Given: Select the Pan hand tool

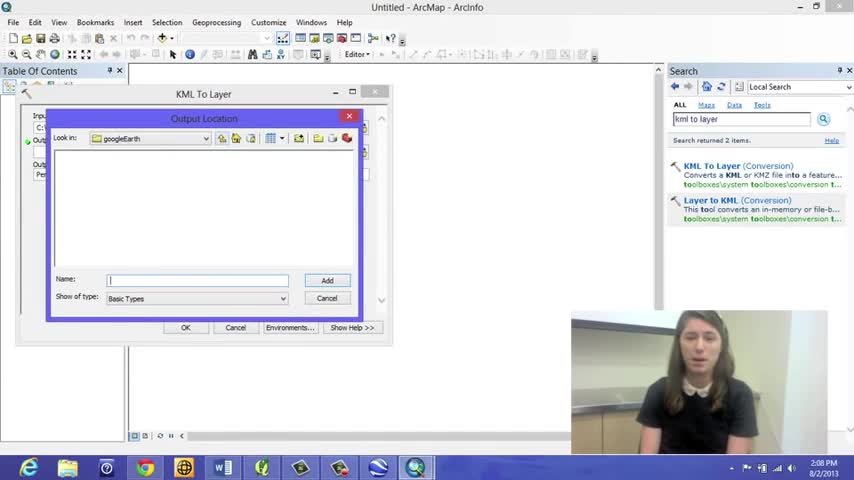Looking at the screenshot, I should pos(41,54).
